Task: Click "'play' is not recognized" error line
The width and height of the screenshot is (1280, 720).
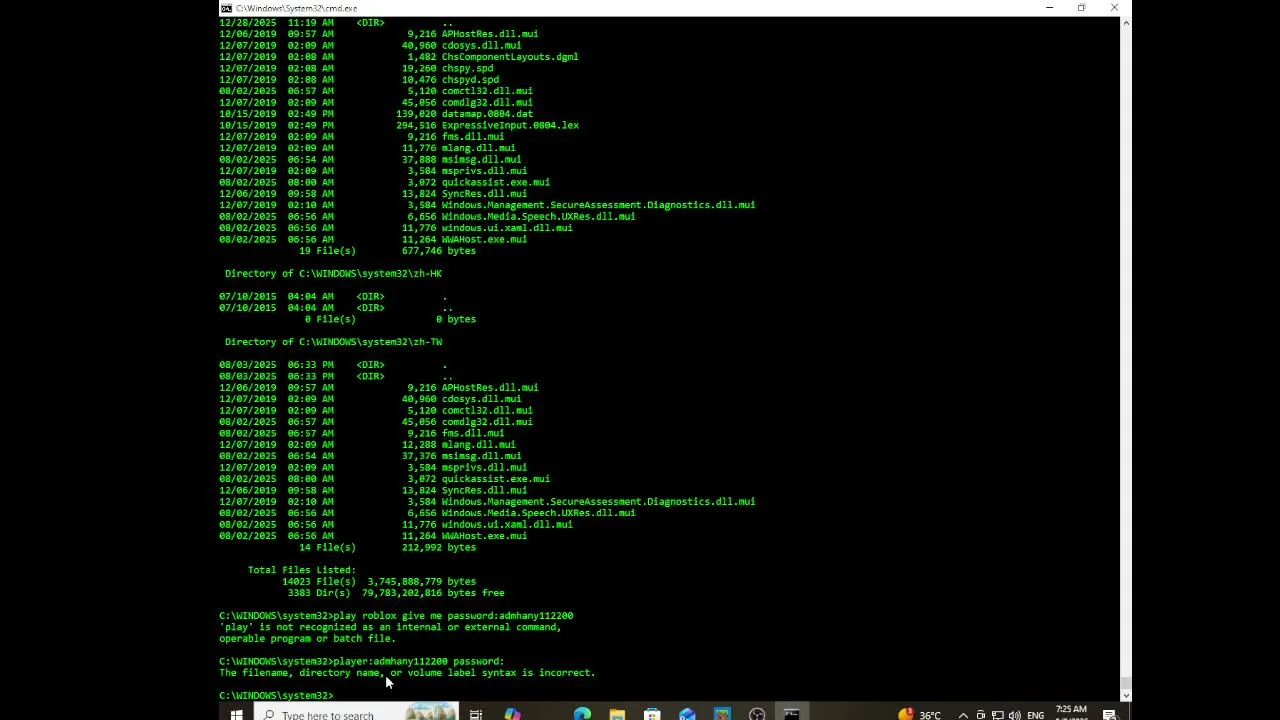Action: [x=390, y=627]
